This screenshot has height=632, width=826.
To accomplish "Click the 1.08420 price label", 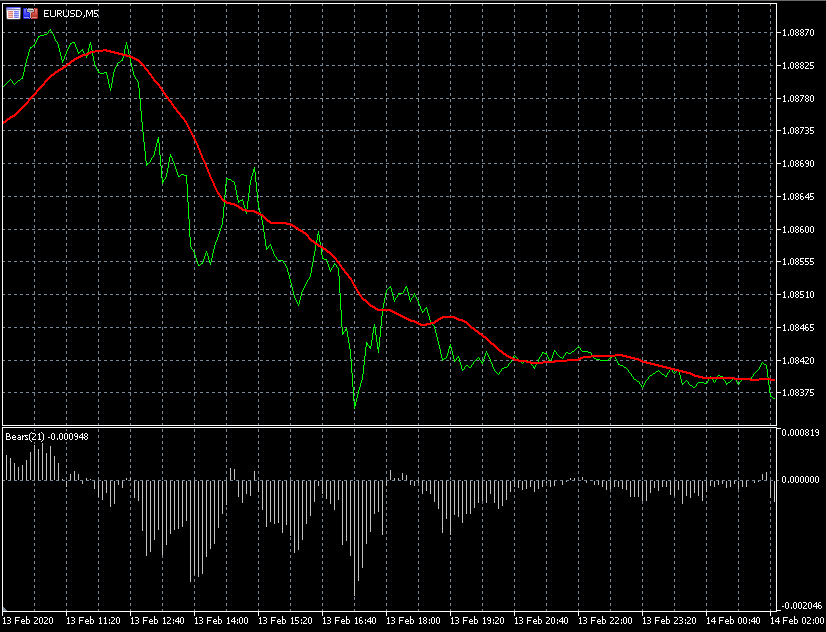I will (798, 360).
